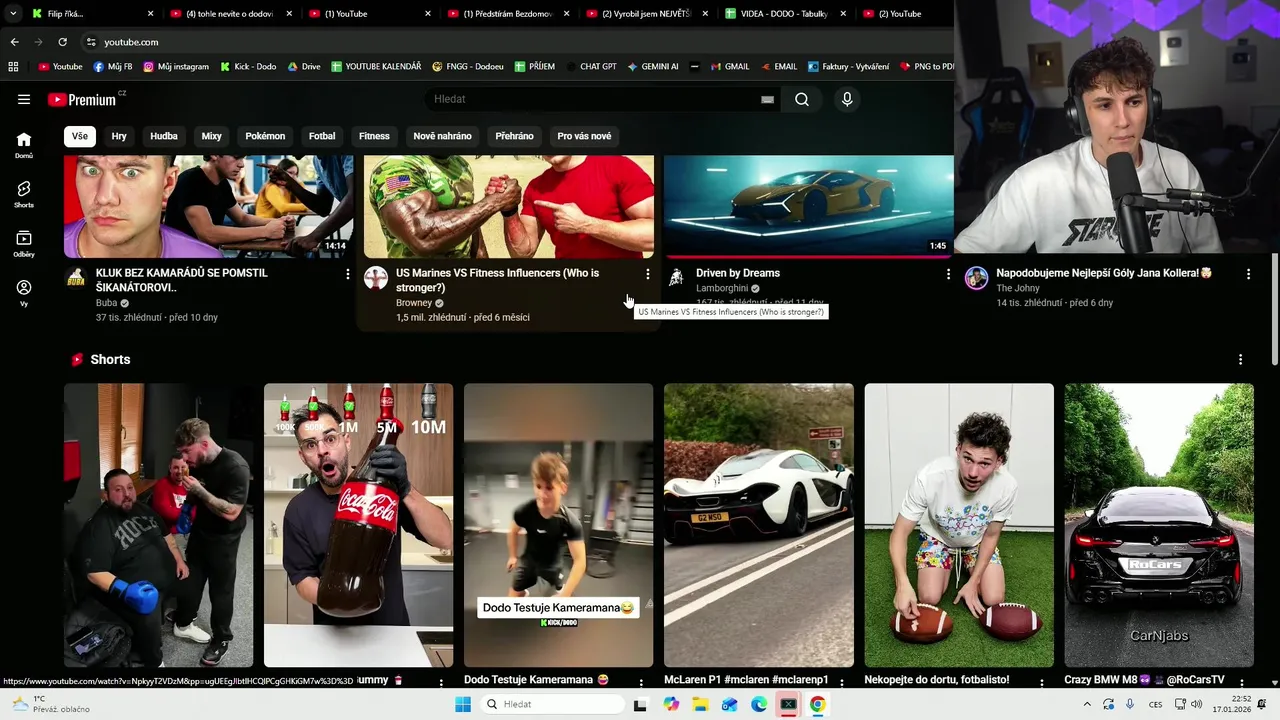Open options for Jana Kollera video

click(x=1248, y=274)
